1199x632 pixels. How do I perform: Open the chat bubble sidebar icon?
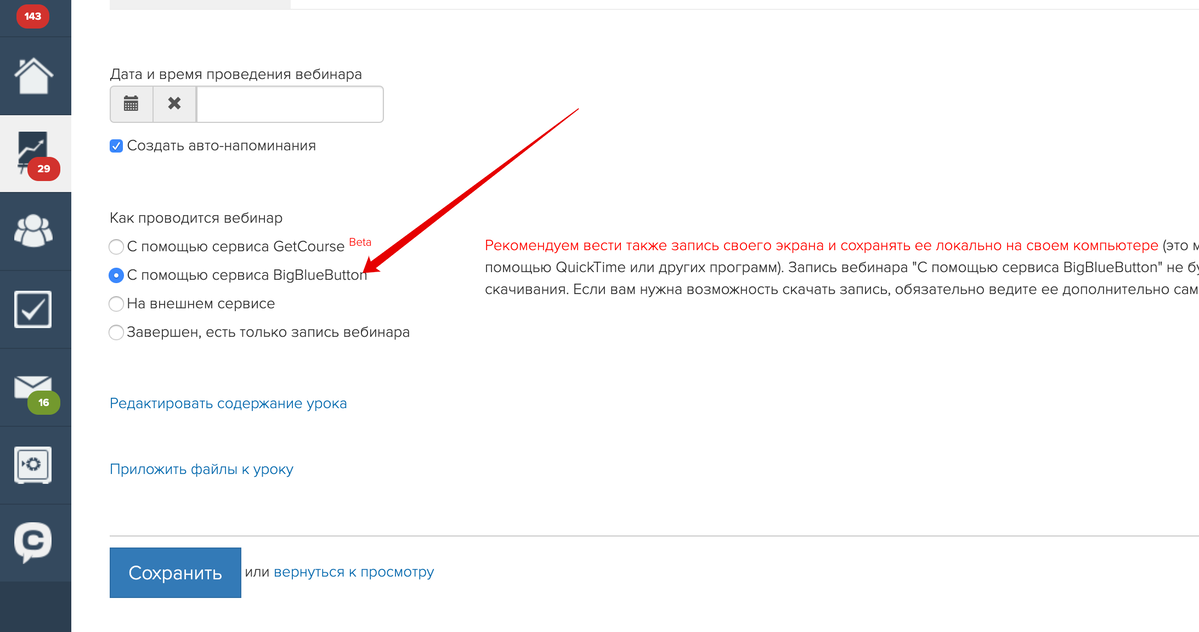tap(33, 543)
